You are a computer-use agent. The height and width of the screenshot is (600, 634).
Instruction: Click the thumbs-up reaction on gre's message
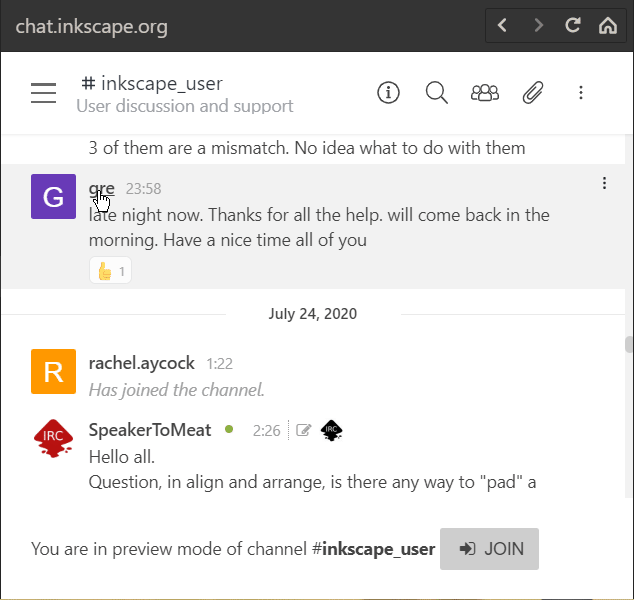110,270
